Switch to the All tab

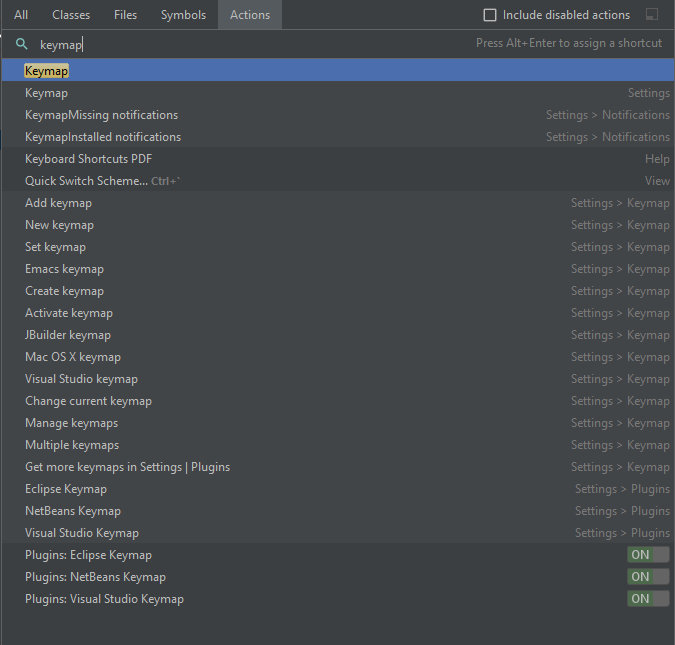21,15
